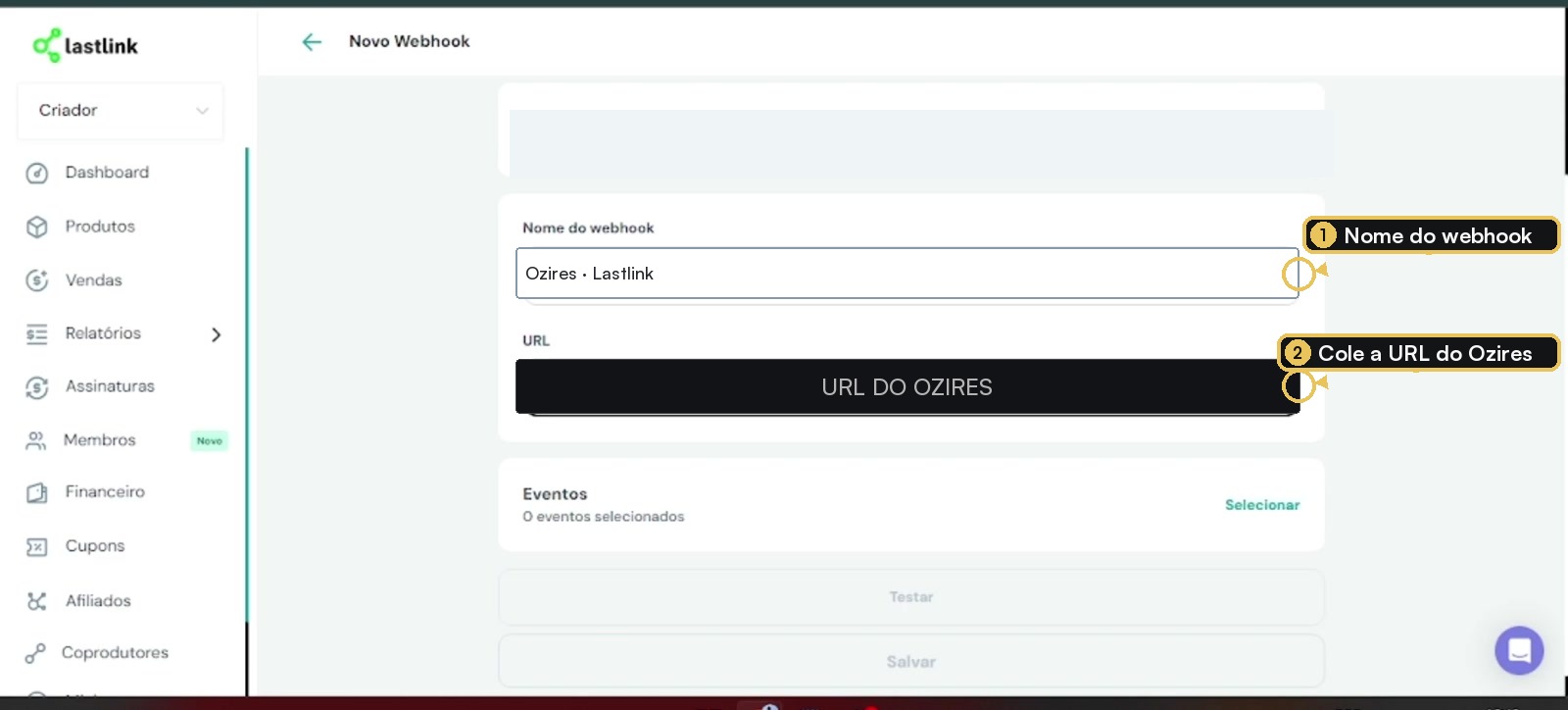Click the Membros people icon
Image resolution: width=1568 pixels, height=710 pixels.
click(36, 441)
